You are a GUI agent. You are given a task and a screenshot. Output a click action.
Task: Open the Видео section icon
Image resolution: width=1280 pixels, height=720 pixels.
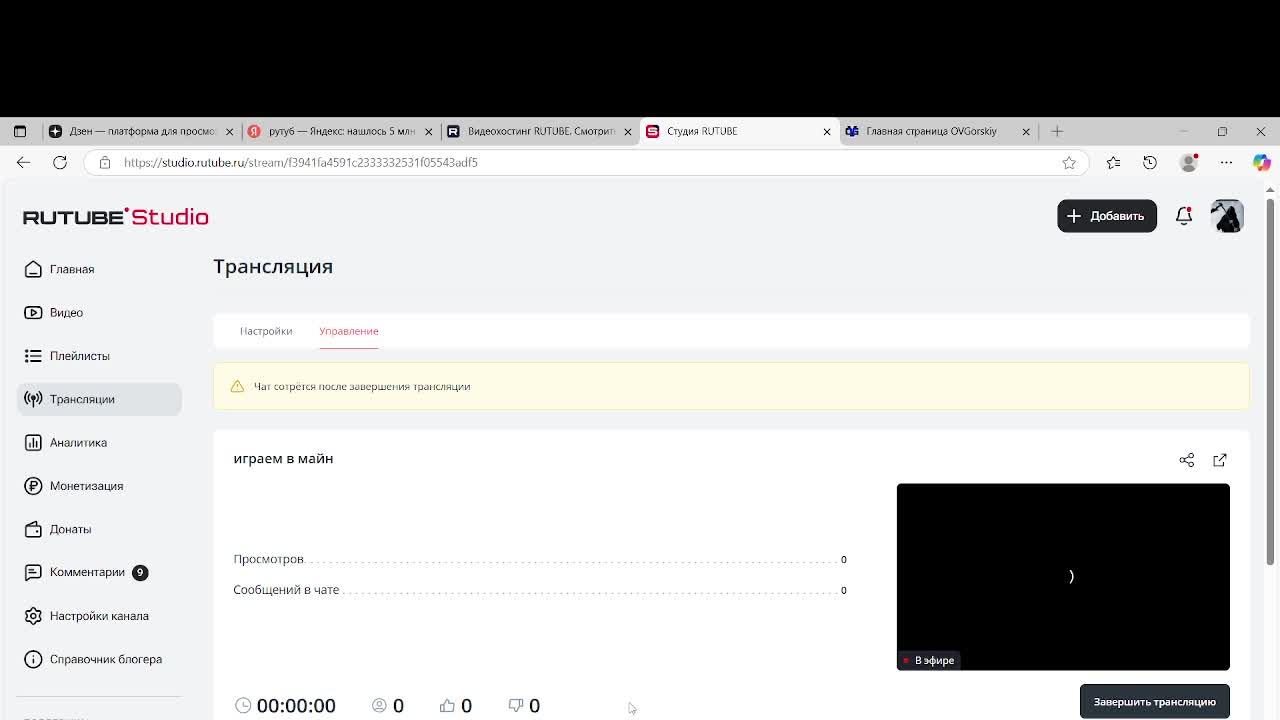point(33,312)
